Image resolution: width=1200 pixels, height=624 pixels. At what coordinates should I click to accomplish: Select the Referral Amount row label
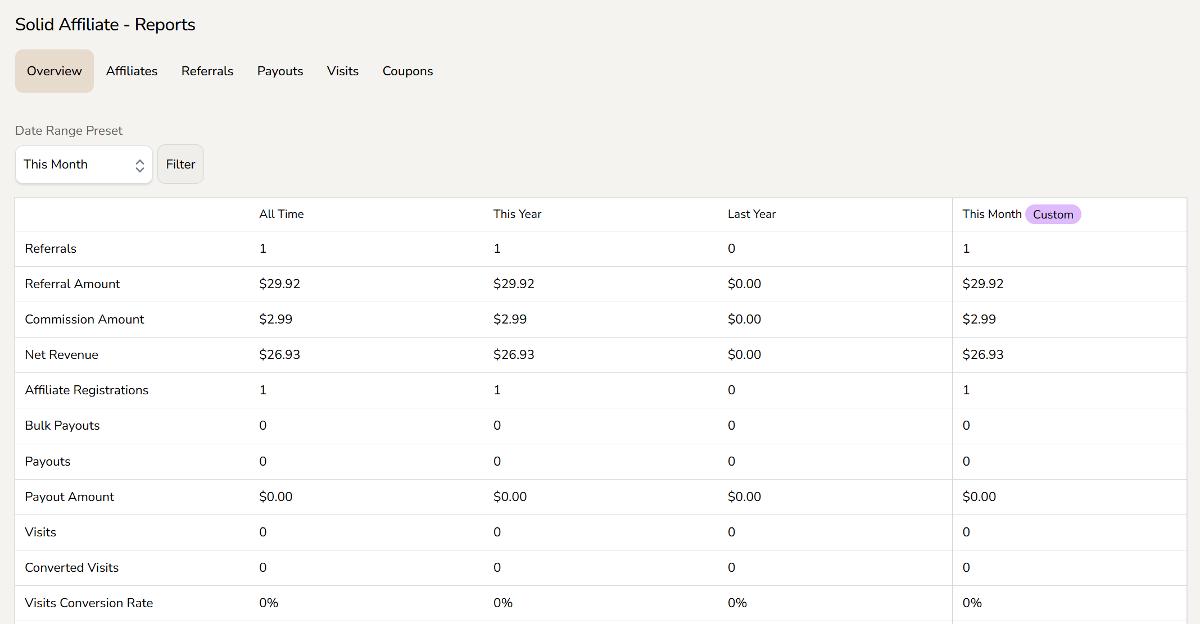point(72,284)
